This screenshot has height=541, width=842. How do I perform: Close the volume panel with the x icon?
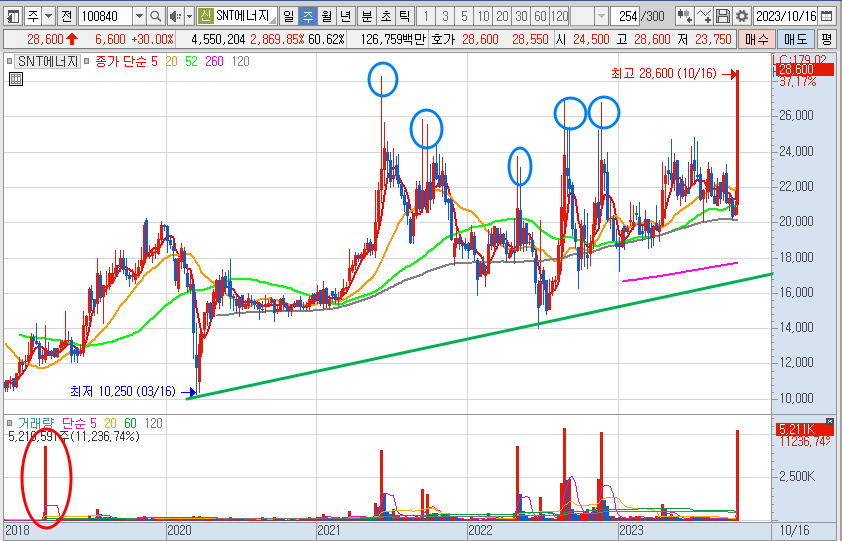[x=830, y=422]
